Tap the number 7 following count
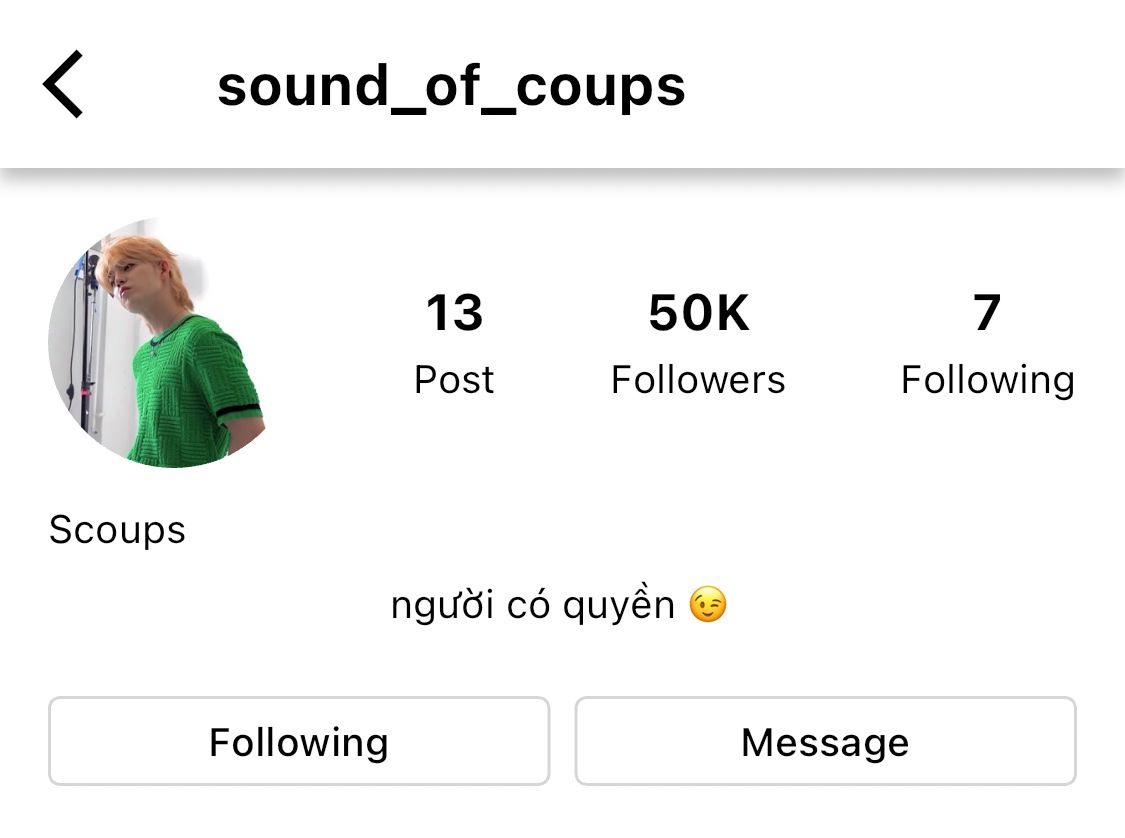 987,312
